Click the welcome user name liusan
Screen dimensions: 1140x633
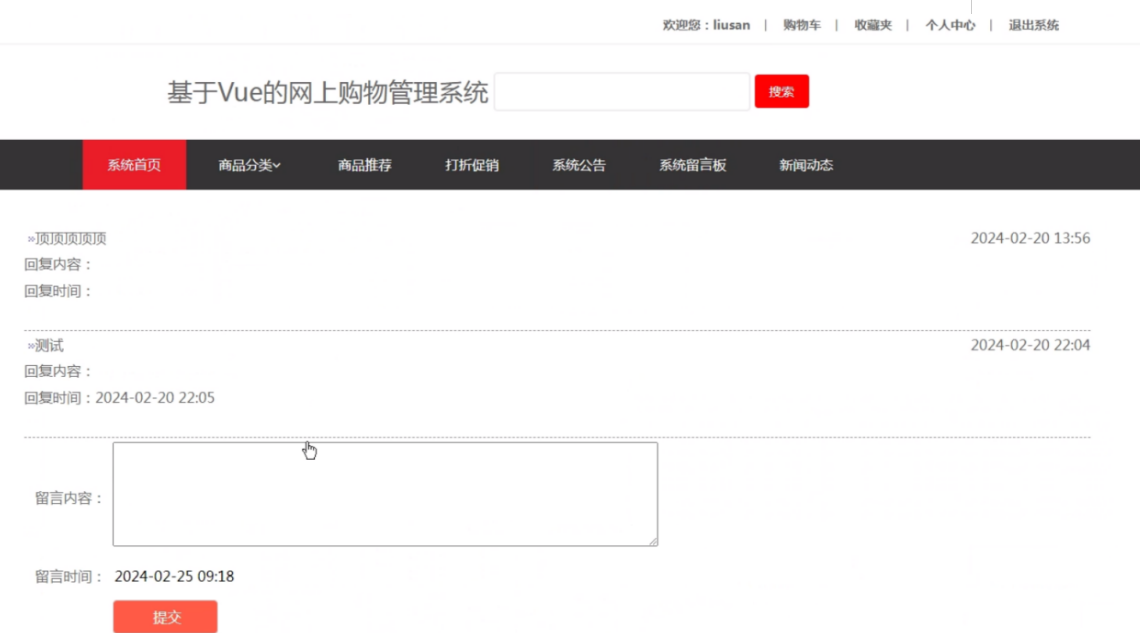(731, 25)
